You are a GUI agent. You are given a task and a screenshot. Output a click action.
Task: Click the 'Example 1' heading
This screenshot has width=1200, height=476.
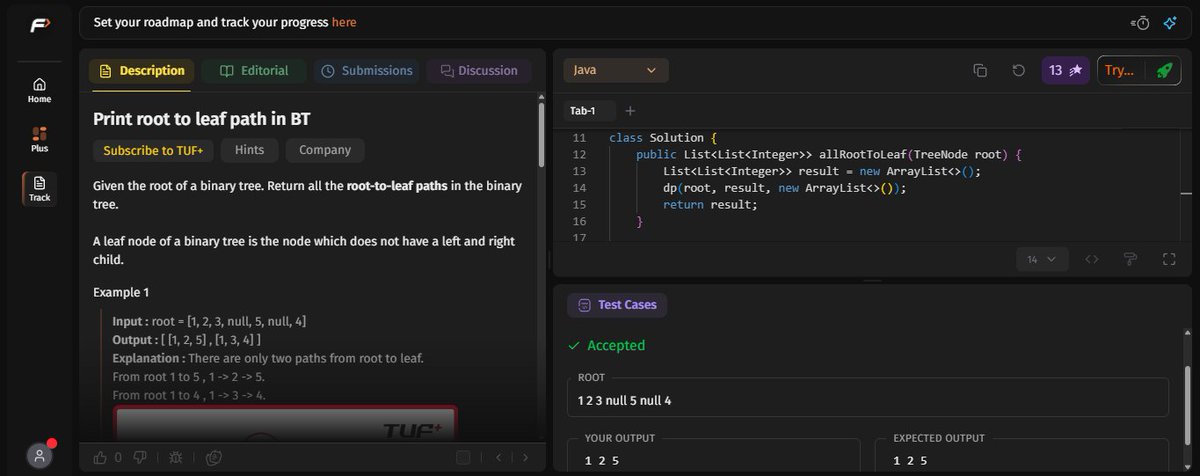[121, 292]
